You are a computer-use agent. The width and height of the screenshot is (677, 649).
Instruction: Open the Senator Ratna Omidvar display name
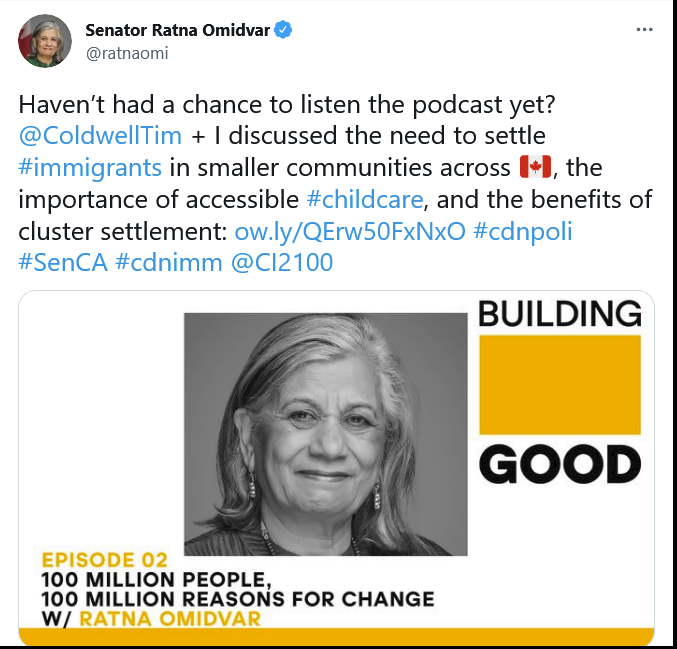coord(177,30)
